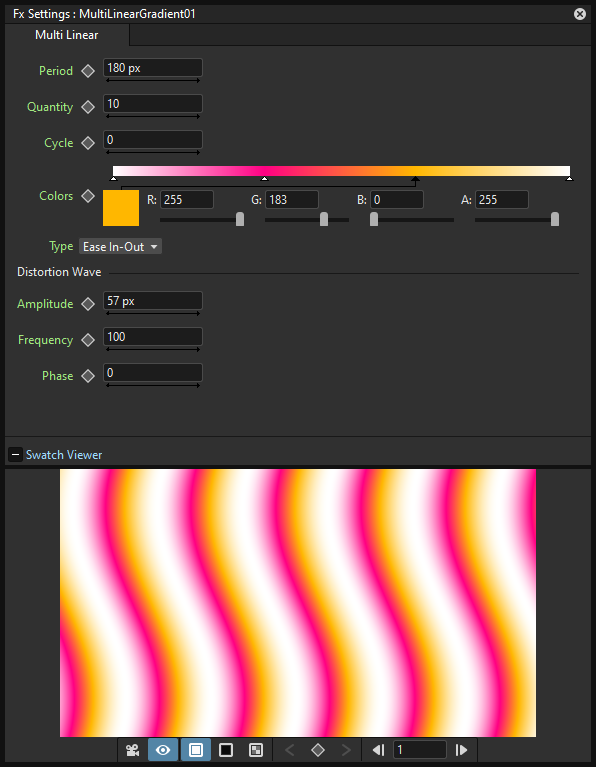596x767 pixels.
Task: Click the Distortion Wave section label
Action: [x=59, y=272]
